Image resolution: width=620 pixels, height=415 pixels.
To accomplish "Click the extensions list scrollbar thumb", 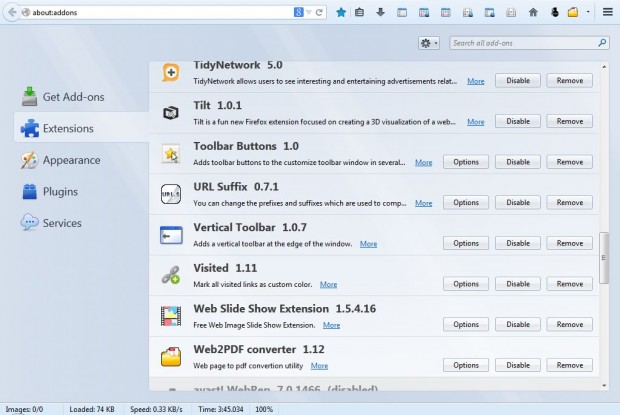I will pyautogui.click(x=604, y=258).
